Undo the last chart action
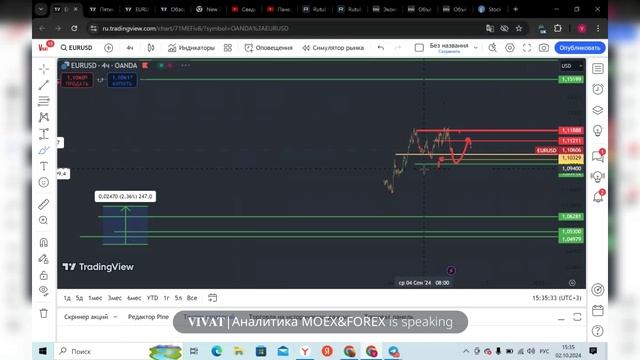The width and height of the screenshot is (640, 360). pyautogui.click(x=381, y=48)
